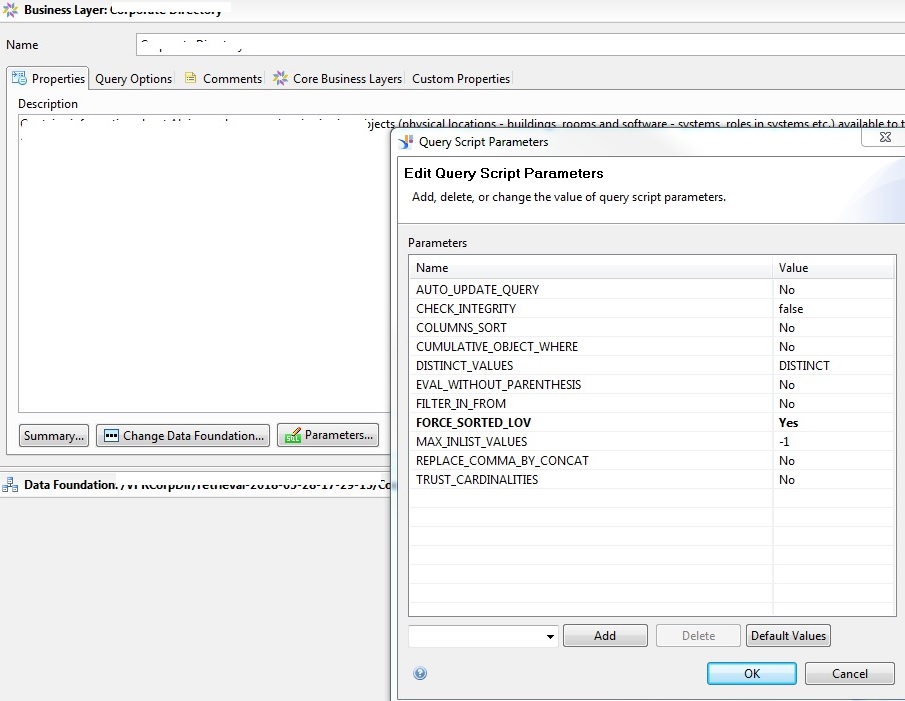The width and height of the screenshot is (905, 701).
Task: Select the TRUST_CARDINALITIES parameter
Action: point(652,480)
